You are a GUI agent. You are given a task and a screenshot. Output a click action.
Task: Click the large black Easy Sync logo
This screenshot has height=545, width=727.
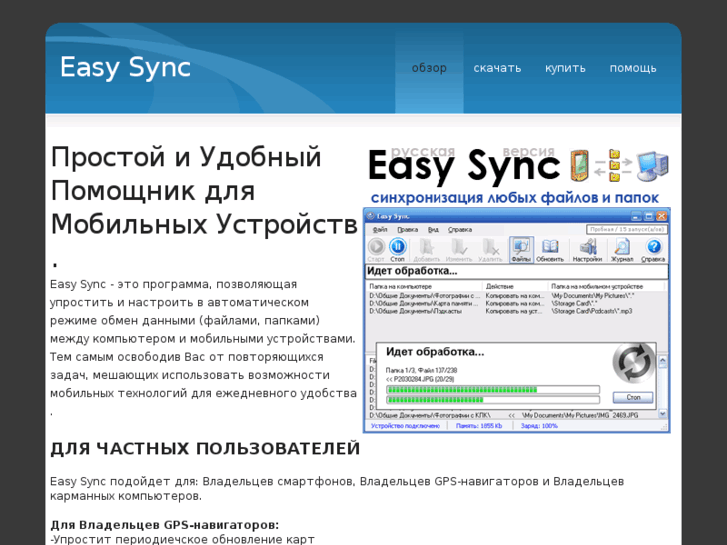(x=464, y=166)
